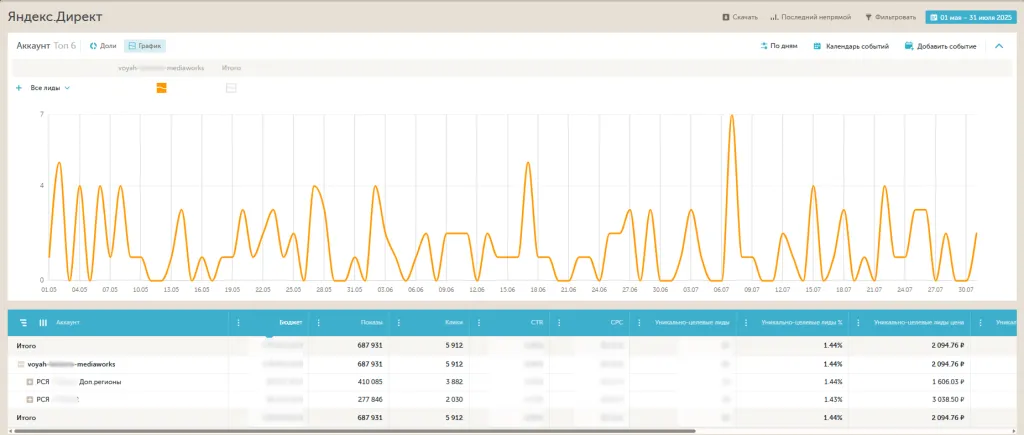This screenshot has width=1024, height=435.
Task: Toggle the Итого chart series icon
Action: [x=231, y=88]
